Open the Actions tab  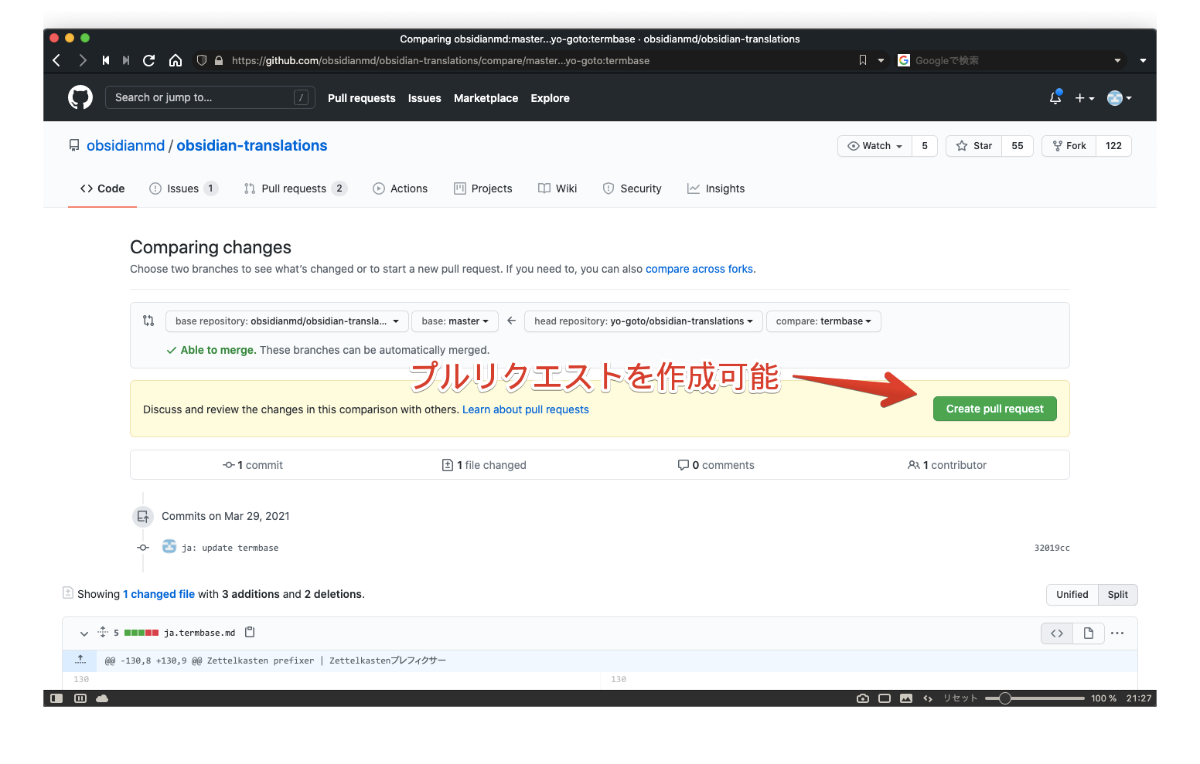400,188
